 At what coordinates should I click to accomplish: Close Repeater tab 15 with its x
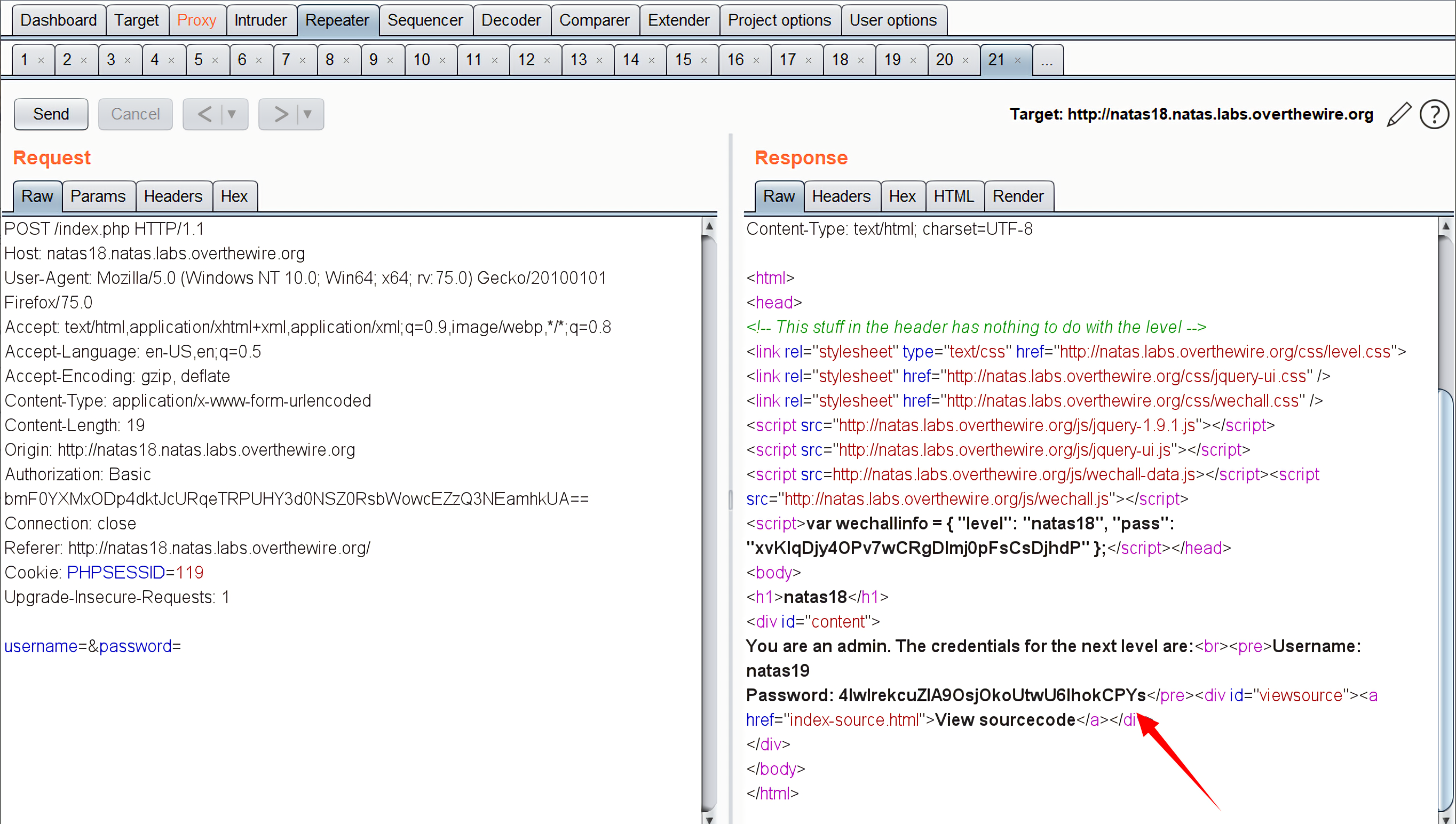[704, 60]
